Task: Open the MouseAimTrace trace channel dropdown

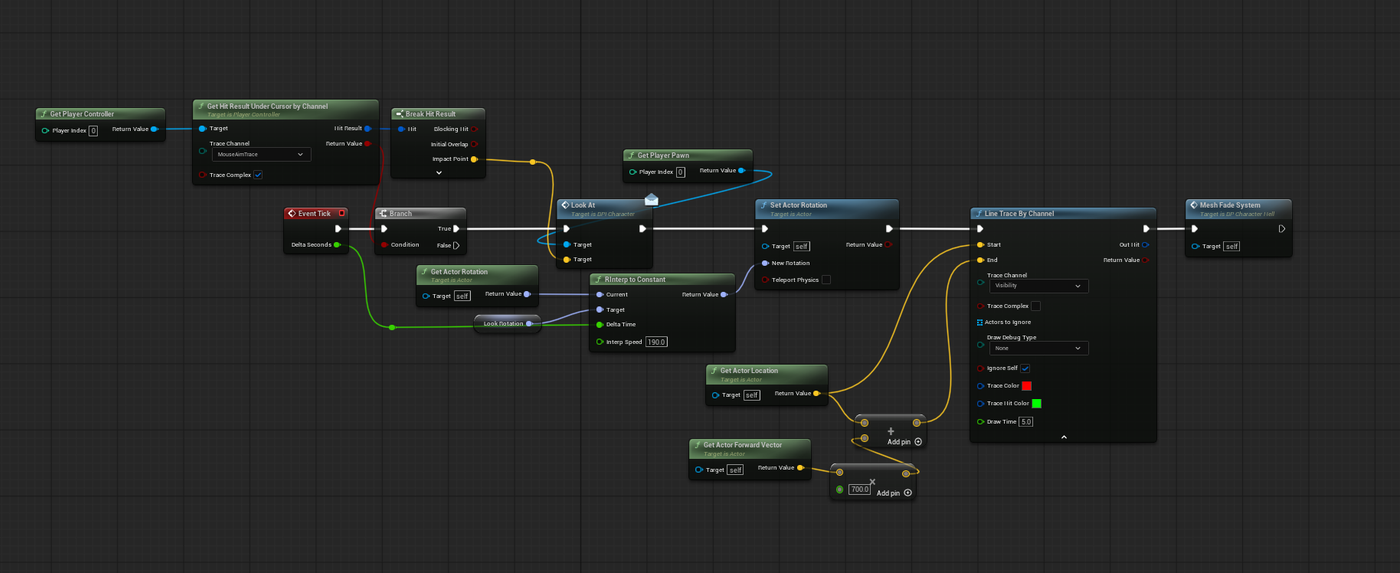Action: click(261, 155)
